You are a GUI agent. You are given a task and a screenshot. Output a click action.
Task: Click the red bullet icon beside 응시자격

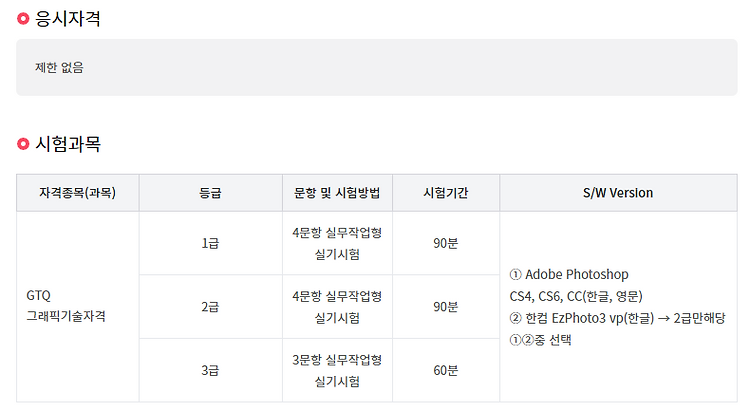[23, 19]
